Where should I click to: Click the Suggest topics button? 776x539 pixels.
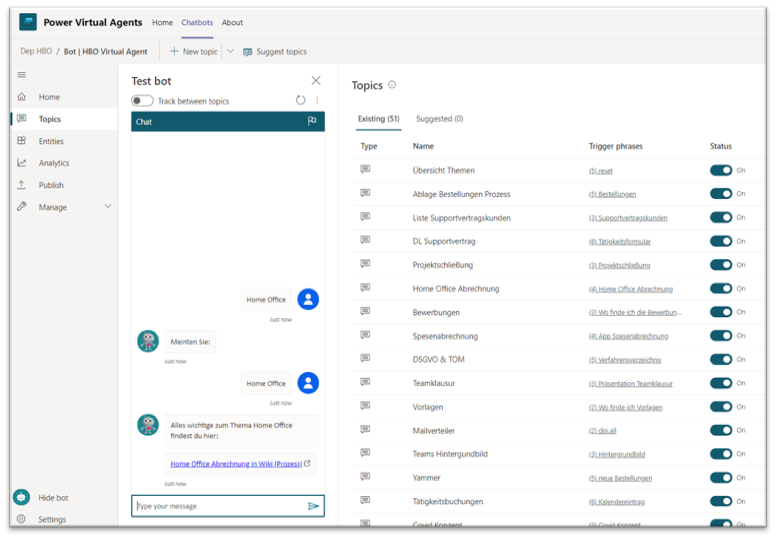point(275,52)
